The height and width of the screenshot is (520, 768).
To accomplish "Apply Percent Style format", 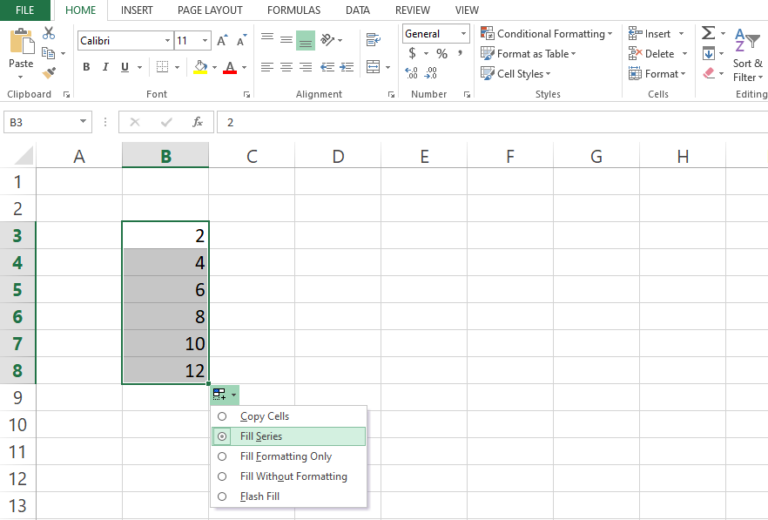I will (442, 53).
